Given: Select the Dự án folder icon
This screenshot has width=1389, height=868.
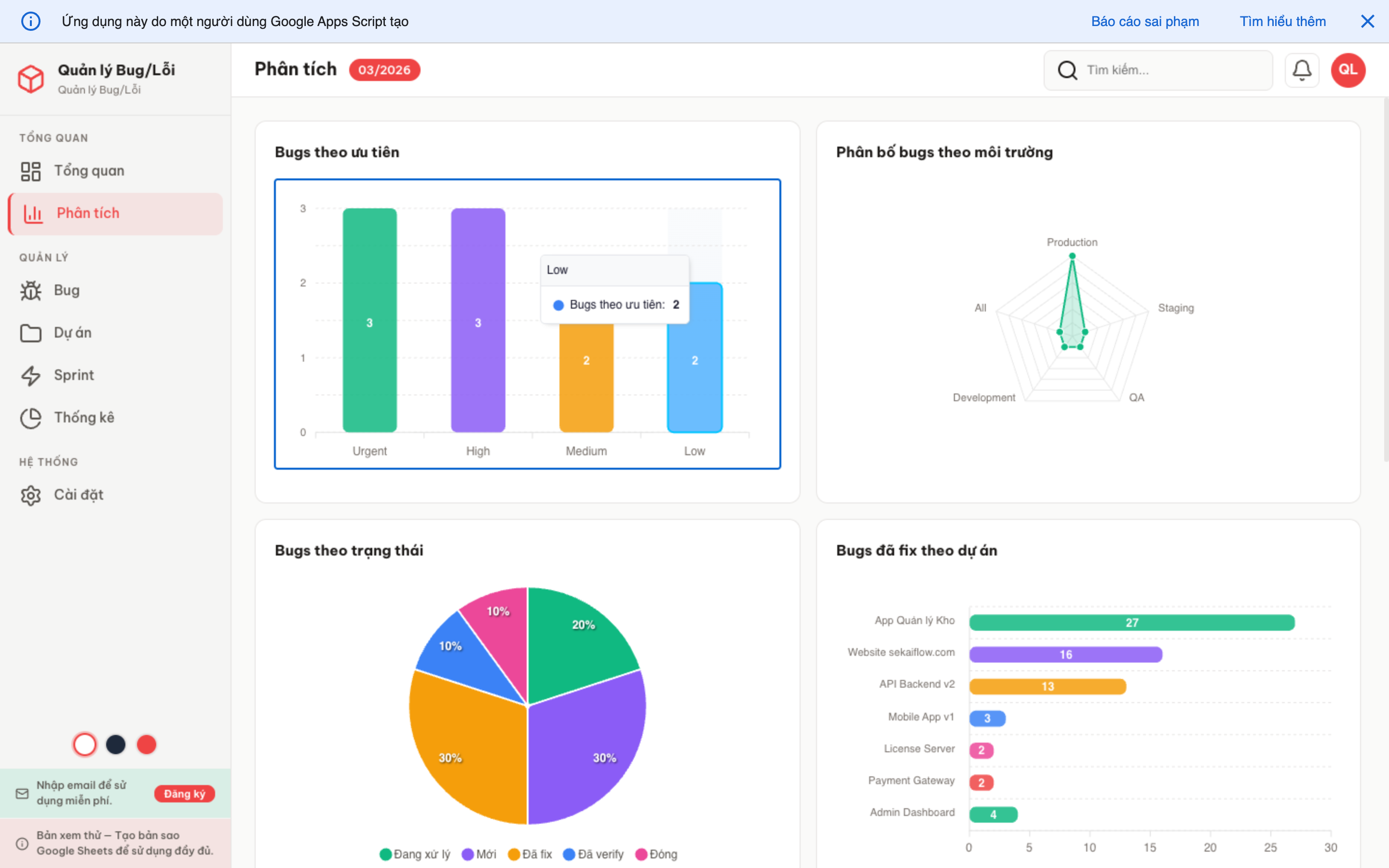Looking at the screenshot, I should click(31, 332).
